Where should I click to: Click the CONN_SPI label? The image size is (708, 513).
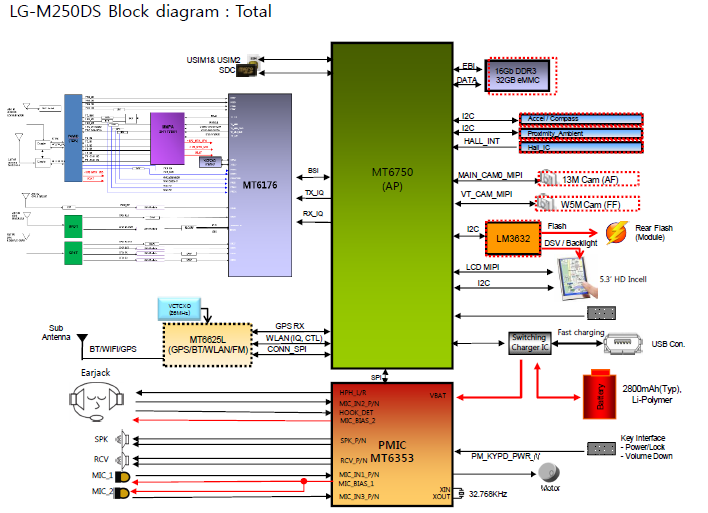[287, 349]
